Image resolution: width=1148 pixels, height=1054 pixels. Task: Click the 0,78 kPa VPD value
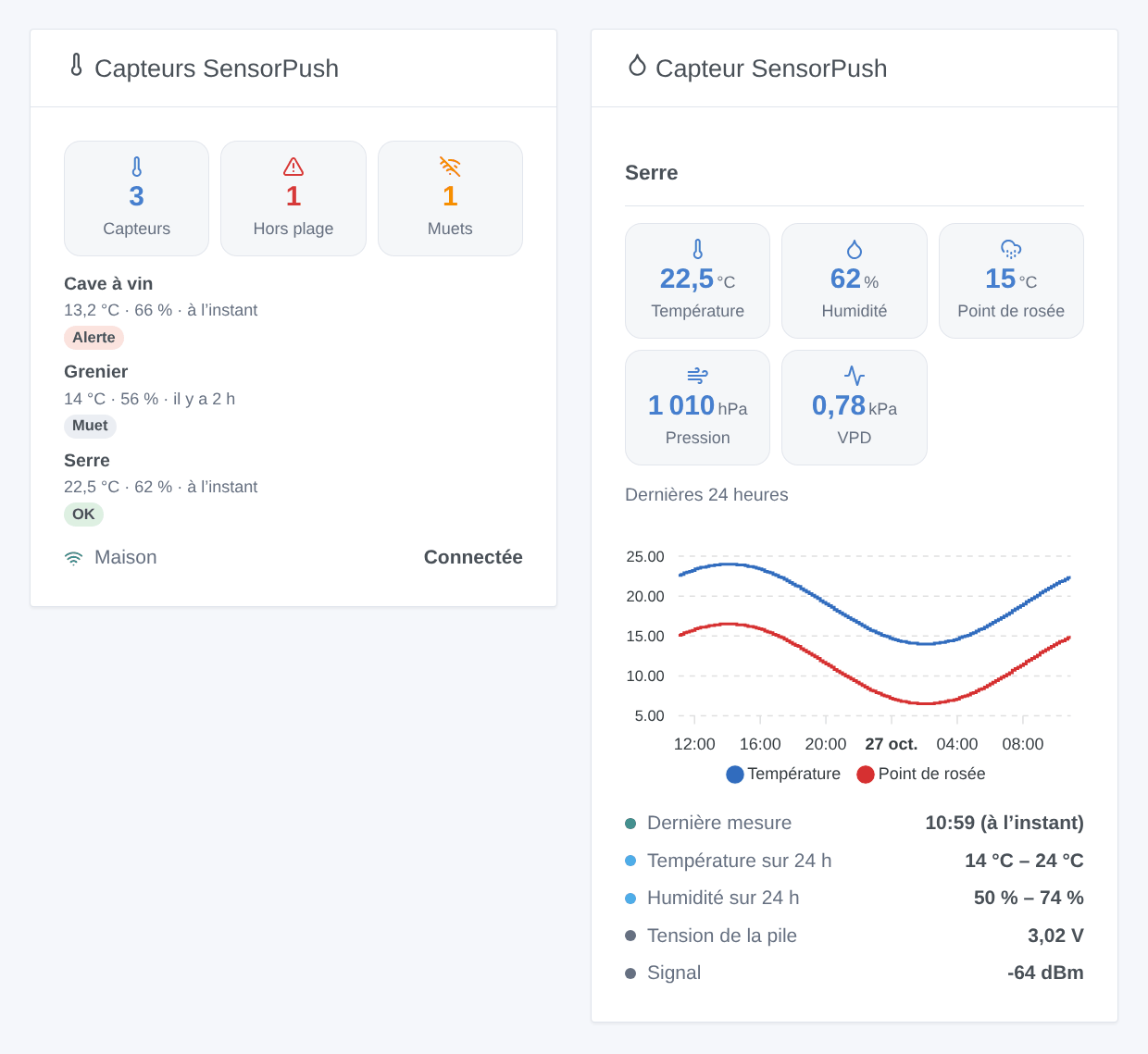(x=855, y=406)
